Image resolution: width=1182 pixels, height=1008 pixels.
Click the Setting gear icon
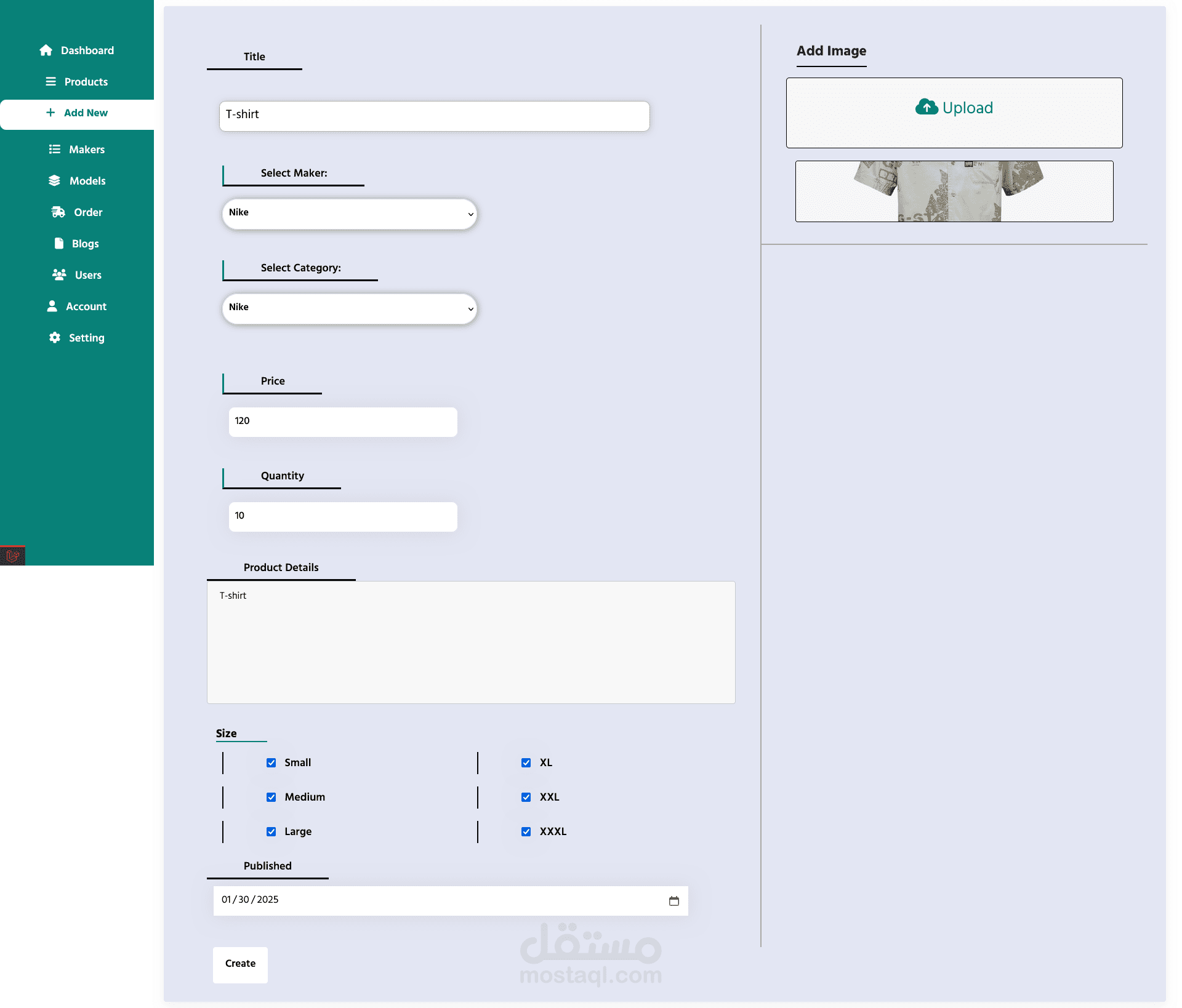(x=55, y=338)
